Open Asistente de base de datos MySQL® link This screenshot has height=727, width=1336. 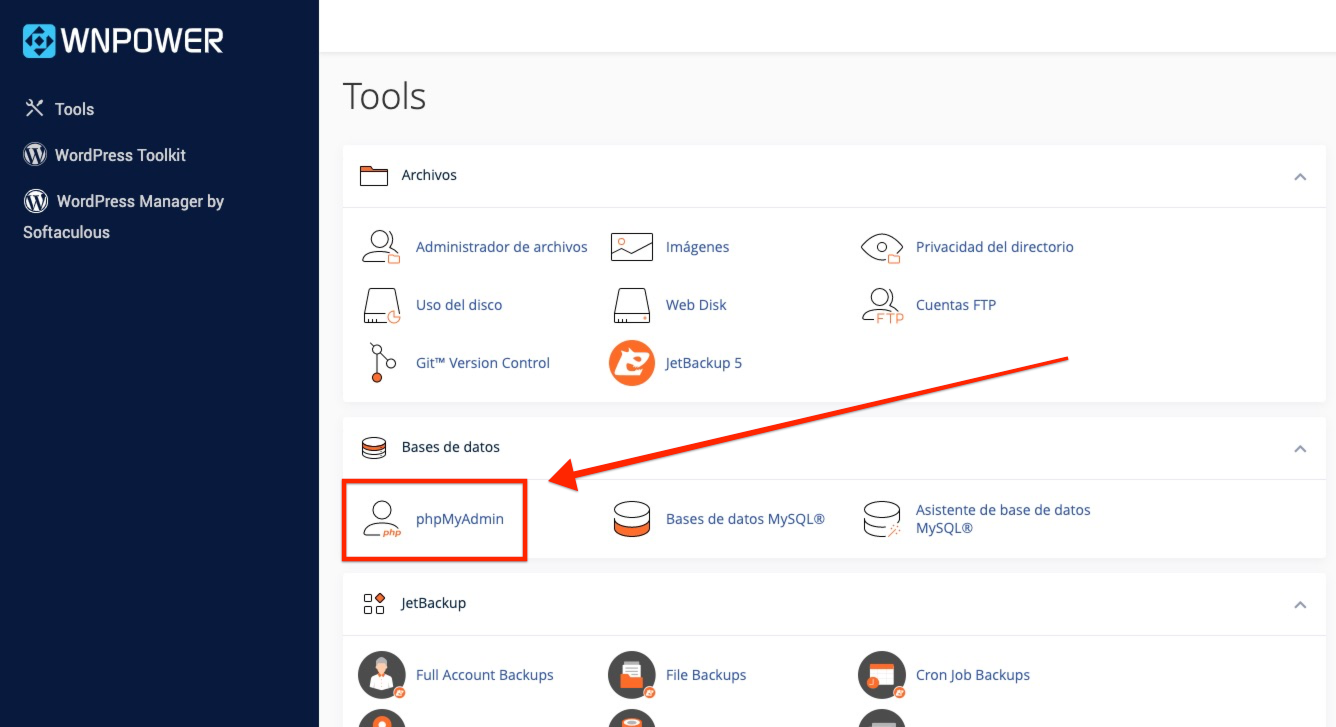pyautogui.click(x=1003, y=519)
